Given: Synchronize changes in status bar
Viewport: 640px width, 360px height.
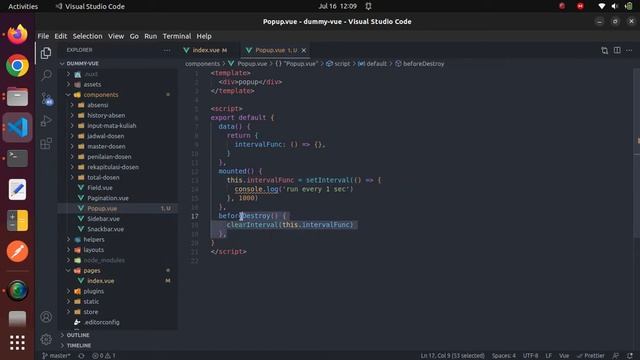Looking at the screenshot, I should point(81,356).
